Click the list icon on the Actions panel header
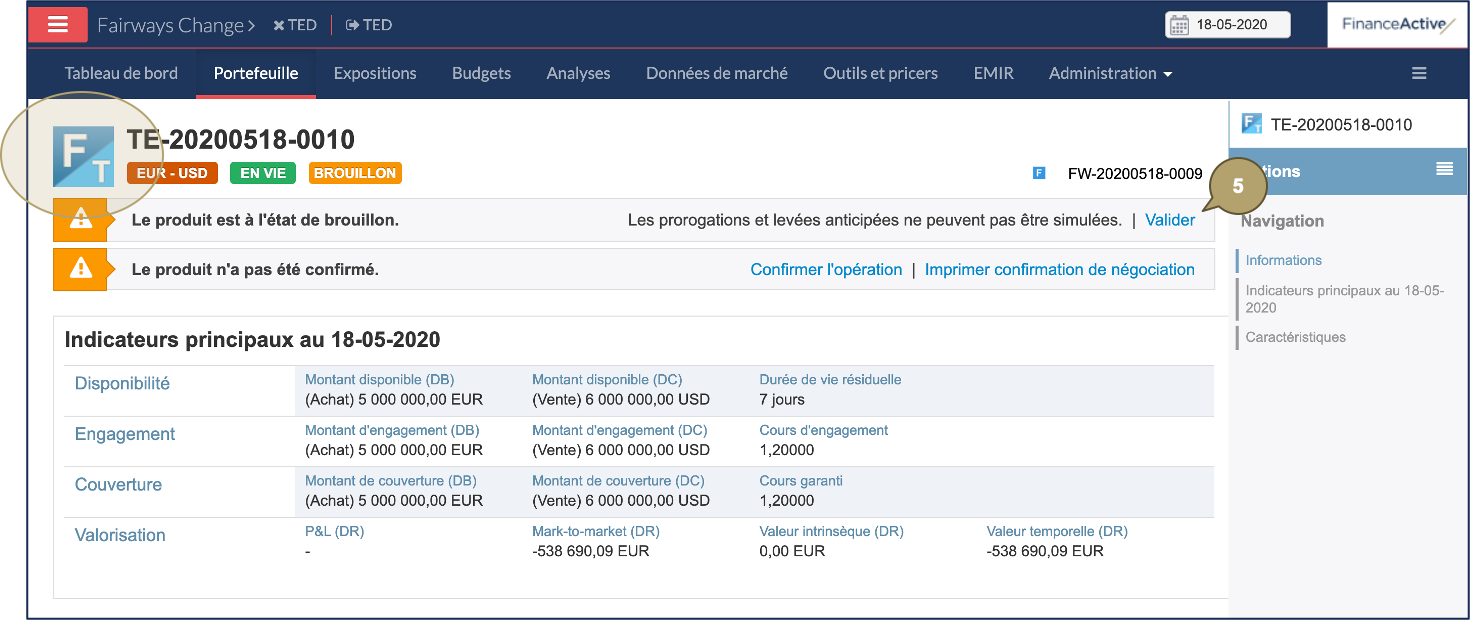The image size is (1470, 620). [x=1444, y=169]
